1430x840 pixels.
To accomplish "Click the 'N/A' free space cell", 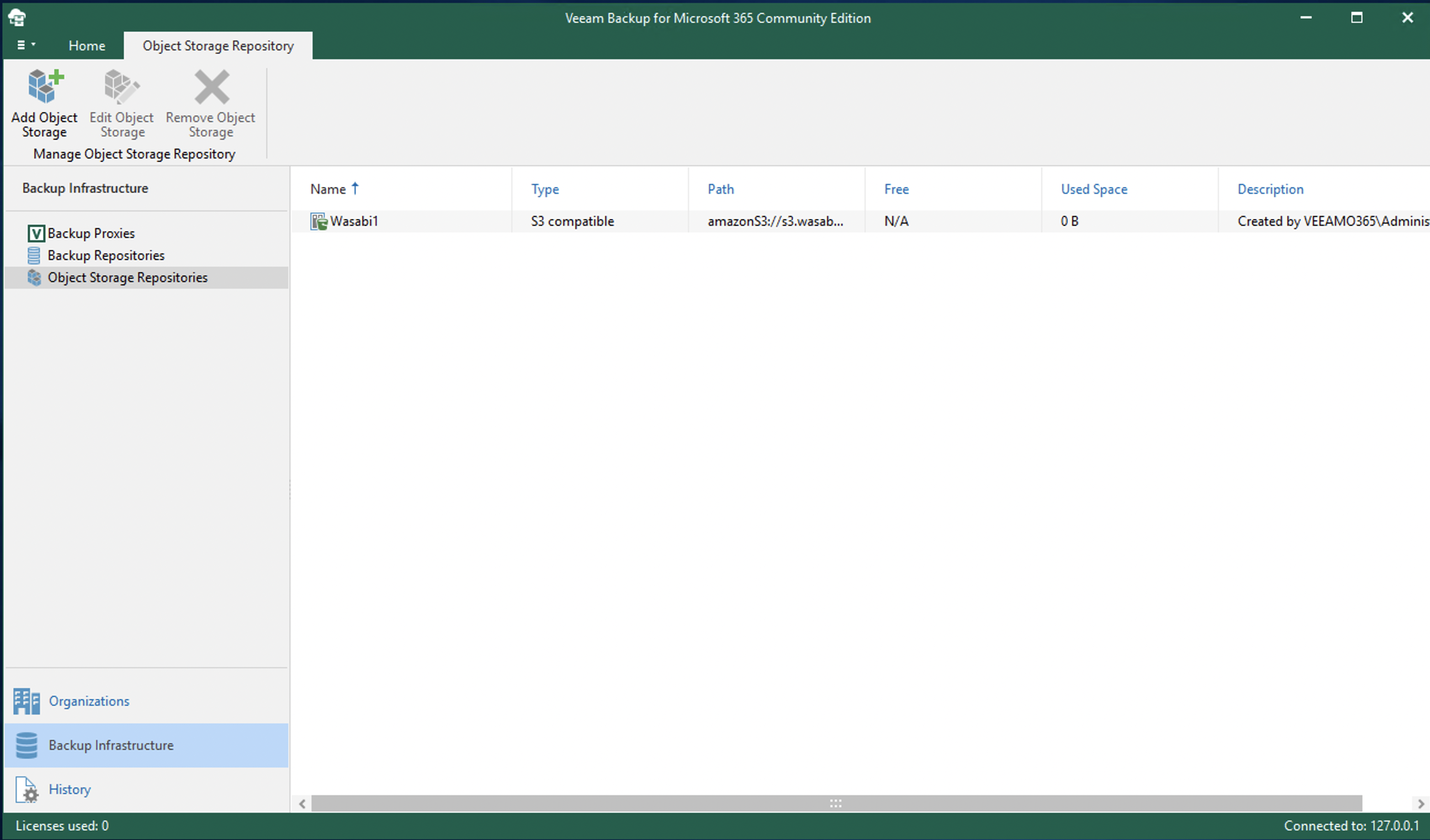I will (x=897, y=221).
